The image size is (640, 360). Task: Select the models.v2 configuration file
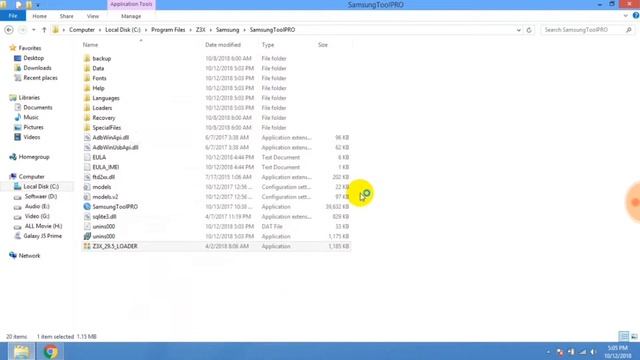pyautogui.click(x=105, y=197)
